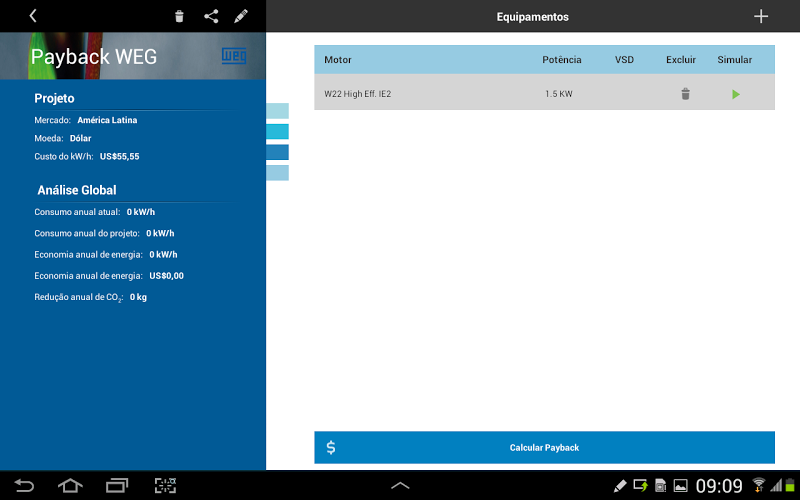Screen dimensions: 800x500
Task: Click the Simular column header
Action: [x=734, y=60]
